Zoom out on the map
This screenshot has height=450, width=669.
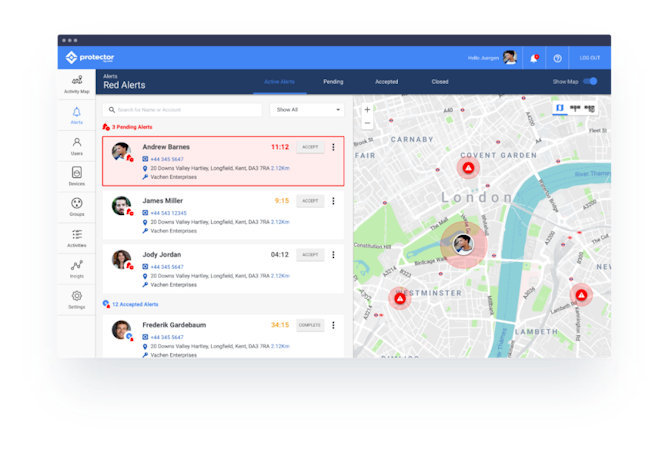[x=367, y=123]
